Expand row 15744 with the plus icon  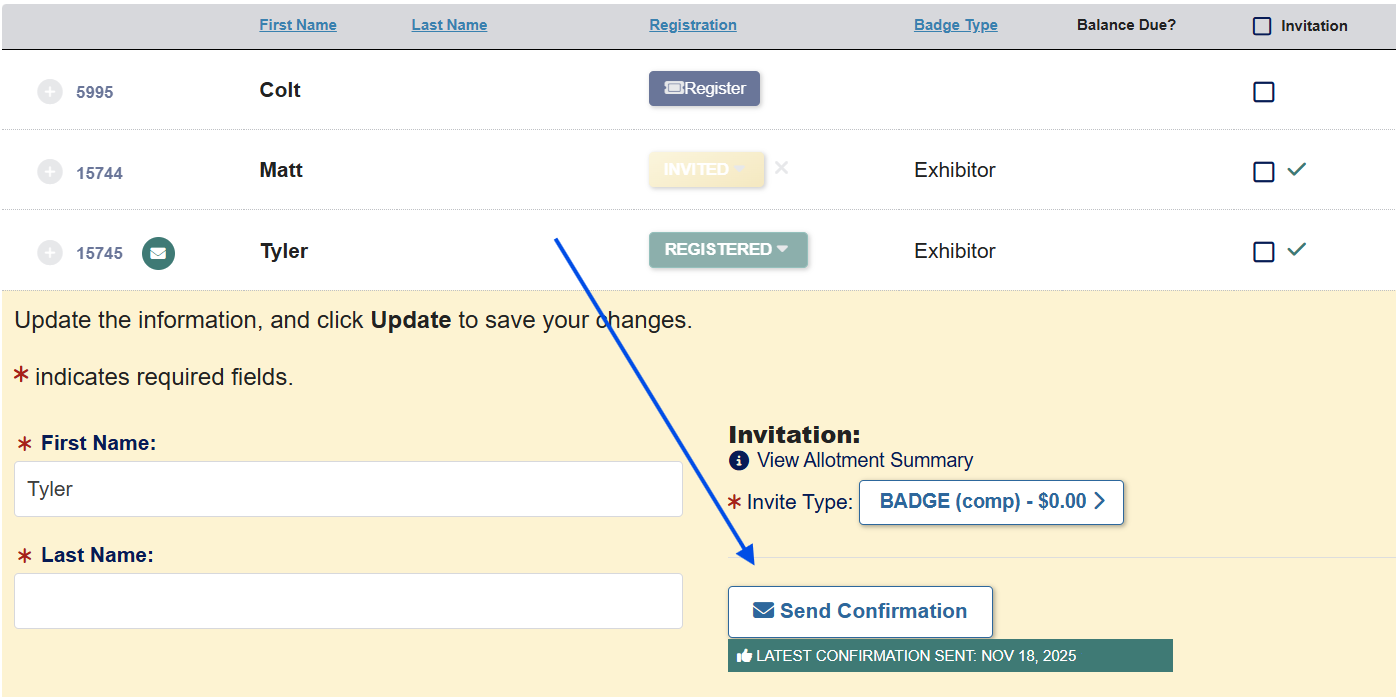(x=50, y=172)
